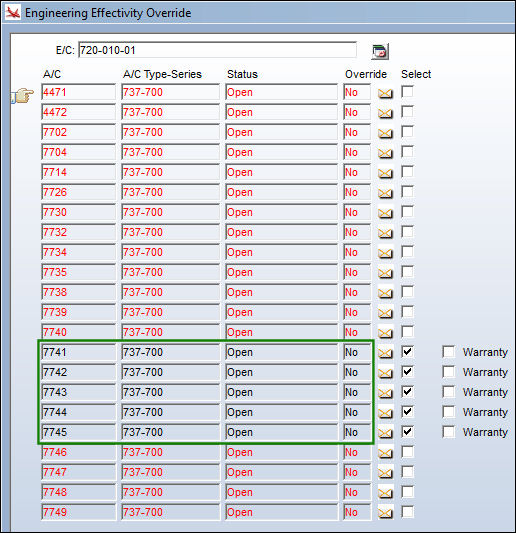
Task: Click the override note envelope for A/C 7748
Action: (x=385, y=493)
